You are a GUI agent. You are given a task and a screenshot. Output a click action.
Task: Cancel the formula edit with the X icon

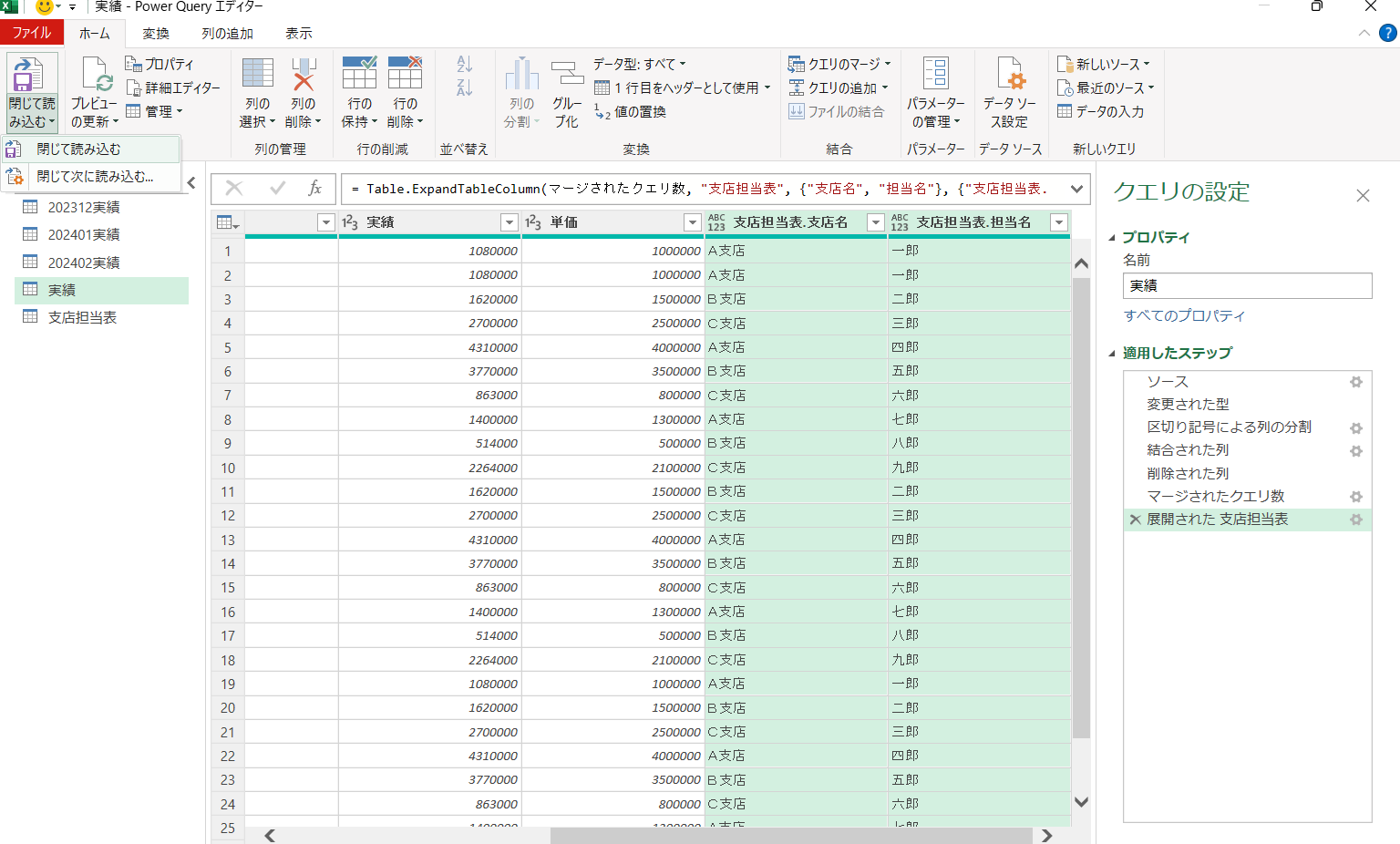[x=234, y=189]
